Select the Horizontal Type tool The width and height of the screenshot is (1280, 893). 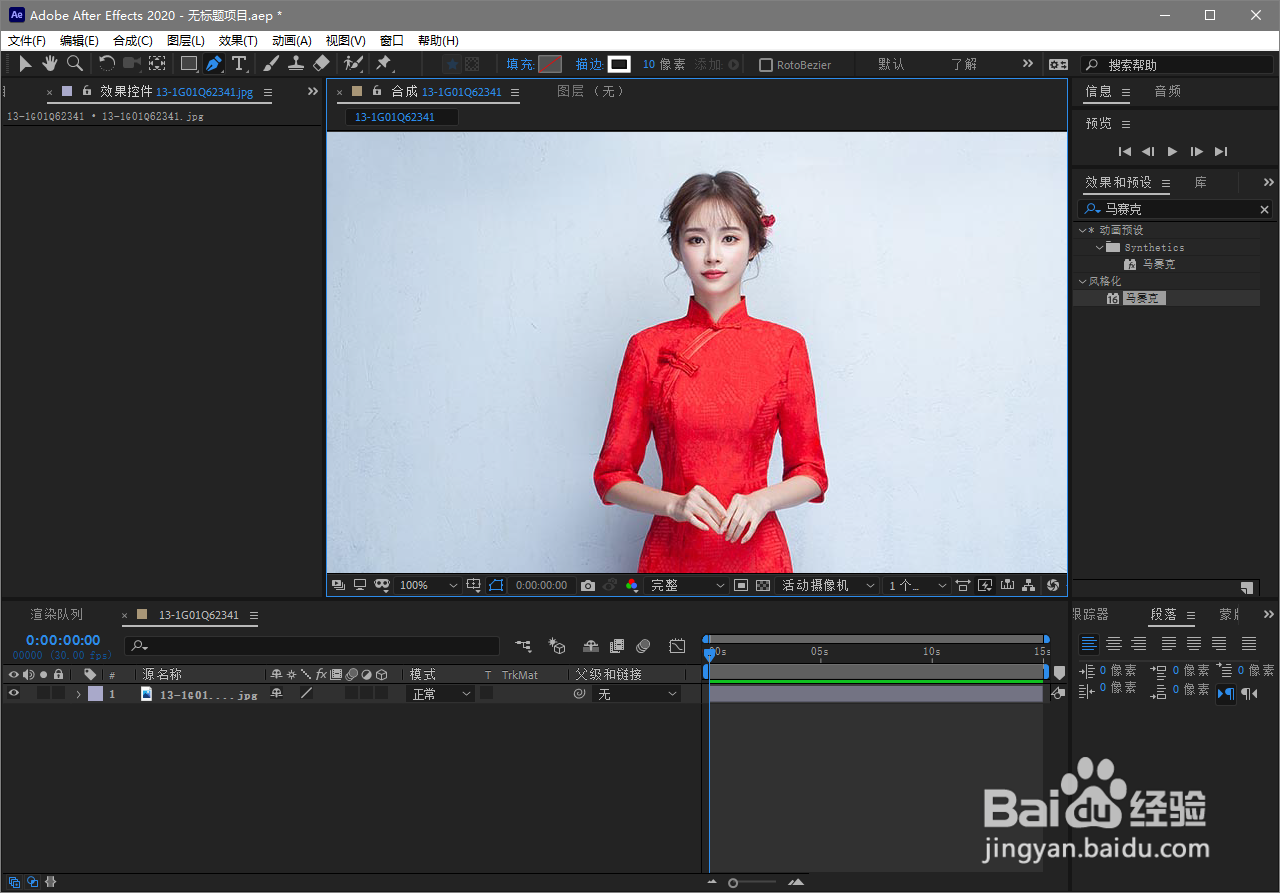tap(239, 64)
